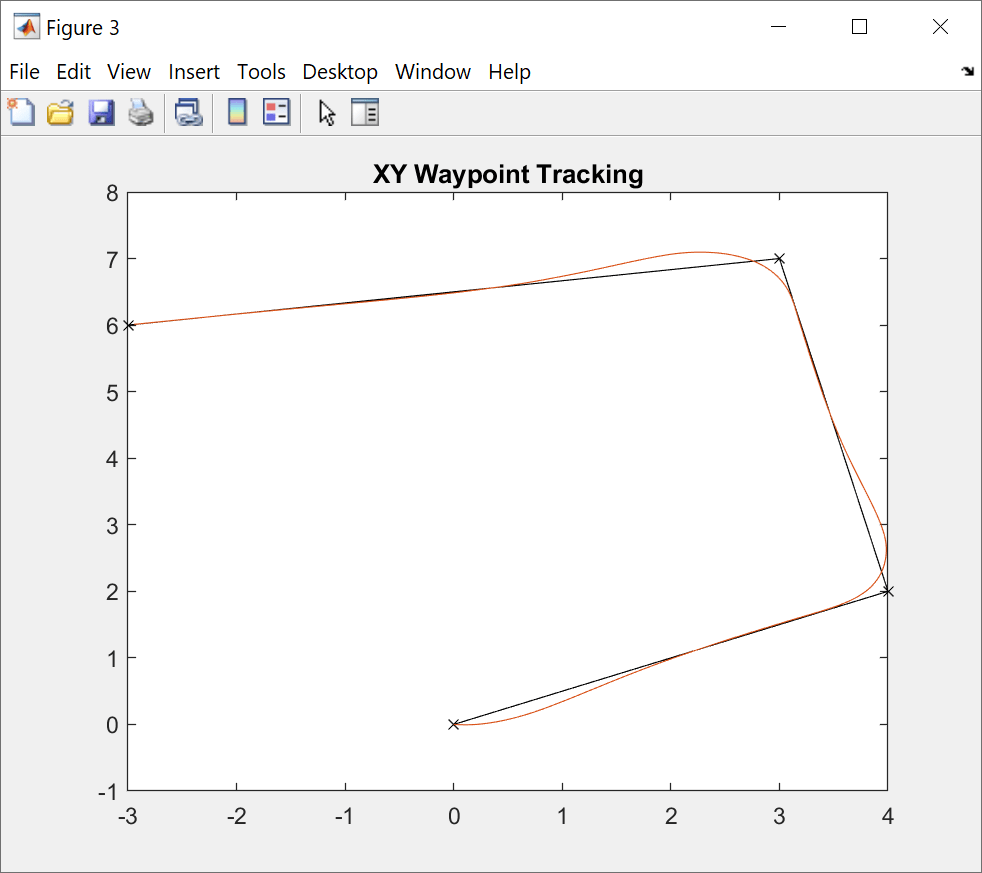Dock the figure using the corner arrow
This screenshot has height=873, width=982.
coord(967,72)
